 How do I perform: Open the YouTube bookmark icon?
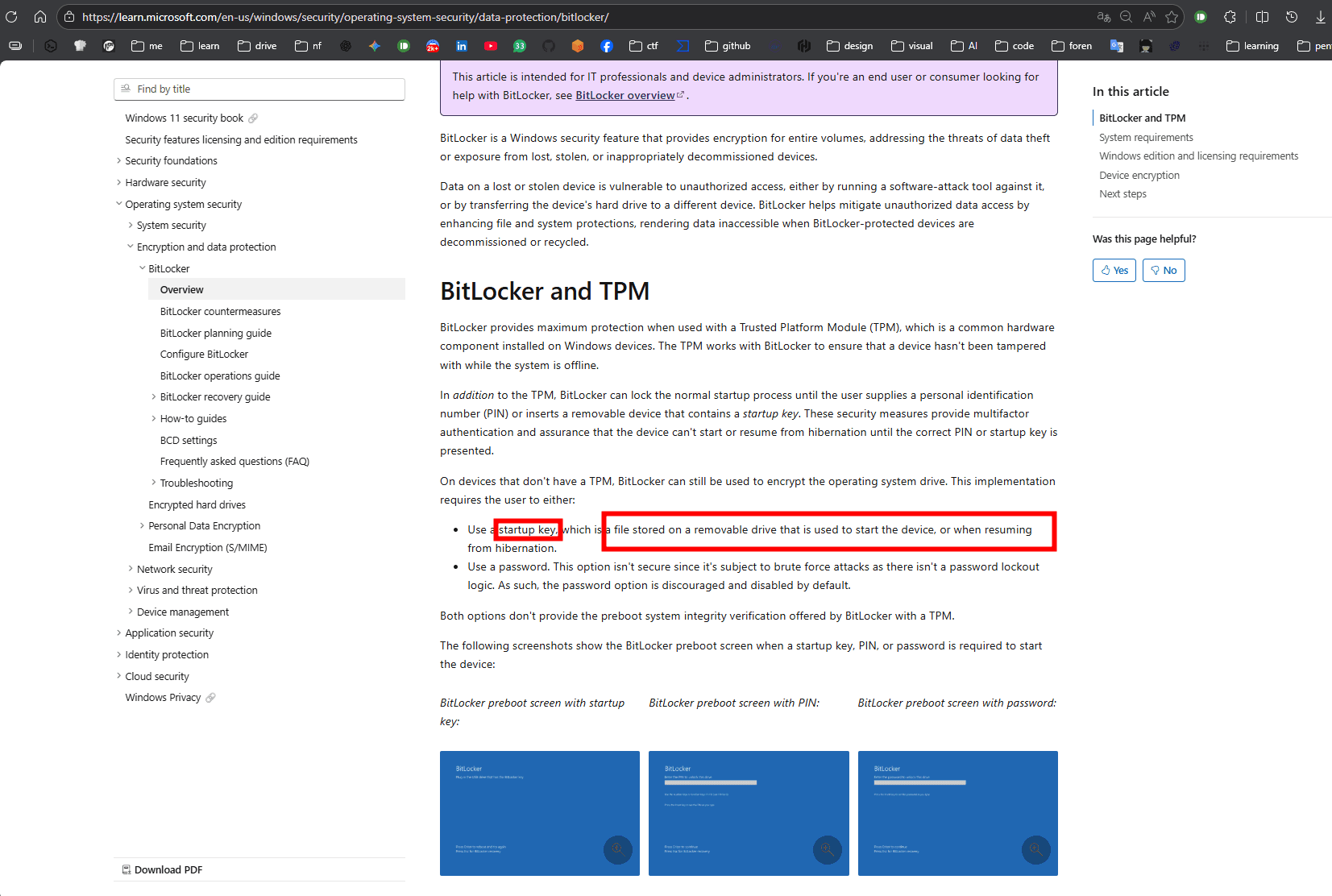491,46
